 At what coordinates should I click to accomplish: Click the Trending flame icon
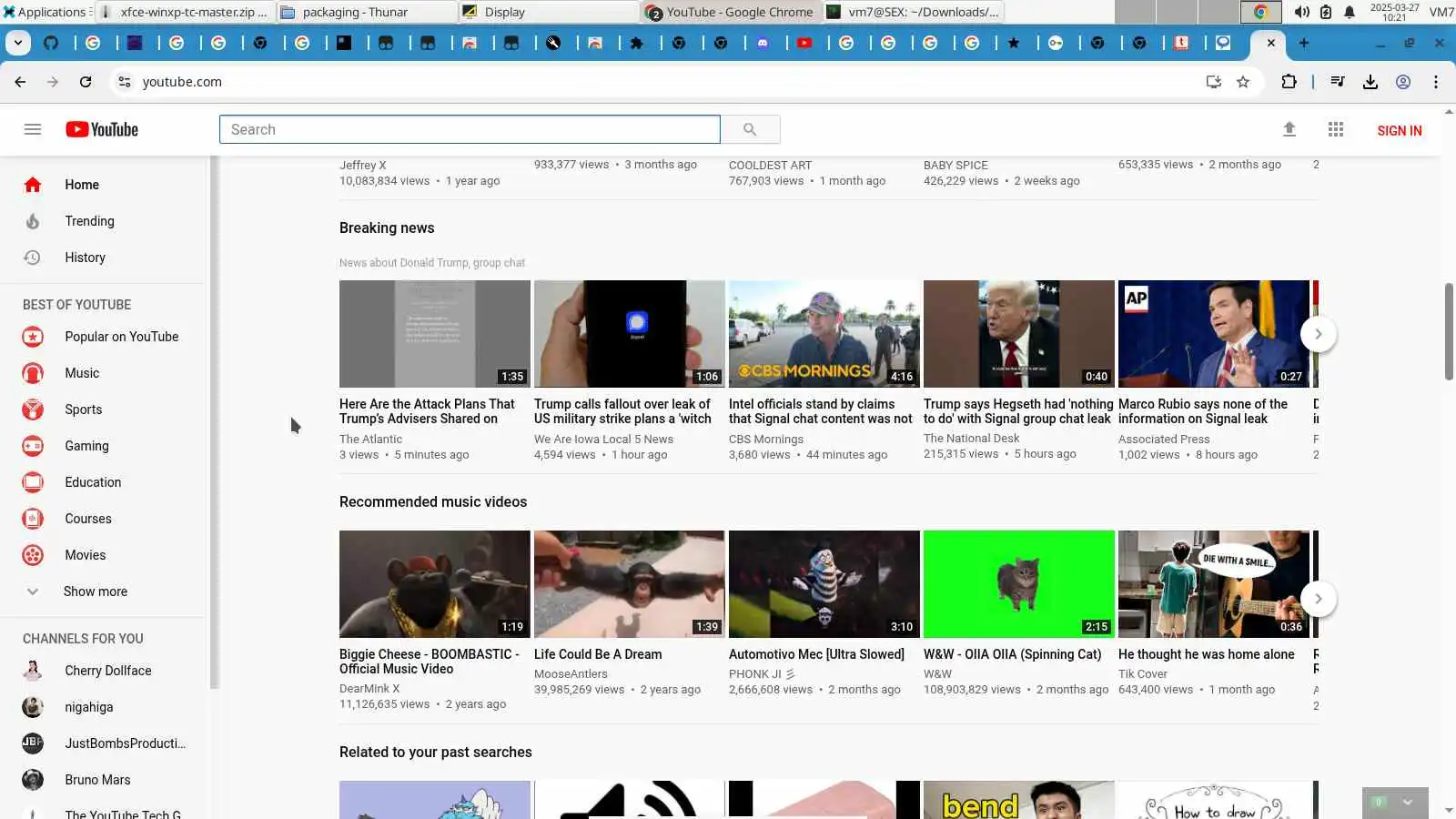coord(33,221)
